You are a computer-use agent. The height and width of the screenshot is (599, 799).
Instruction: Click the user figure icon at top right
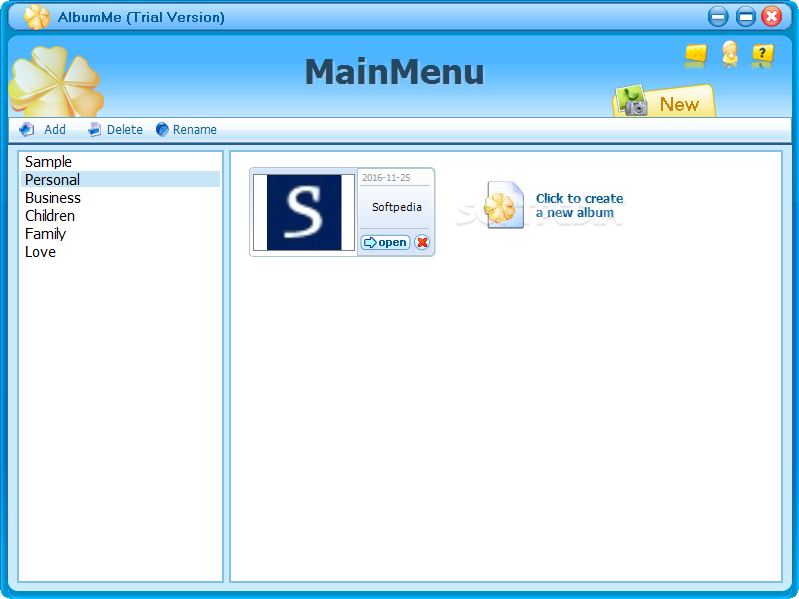point(730,55)
